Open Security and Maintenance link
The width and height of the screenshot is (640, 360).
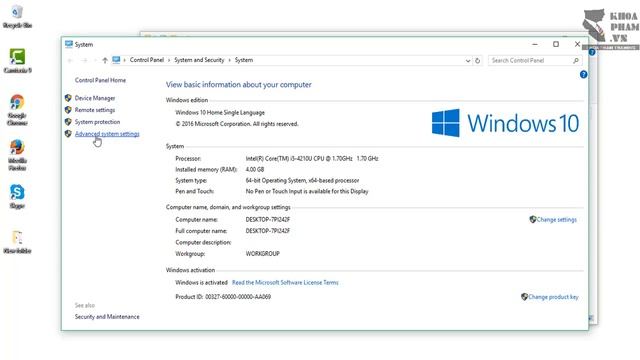107,316
